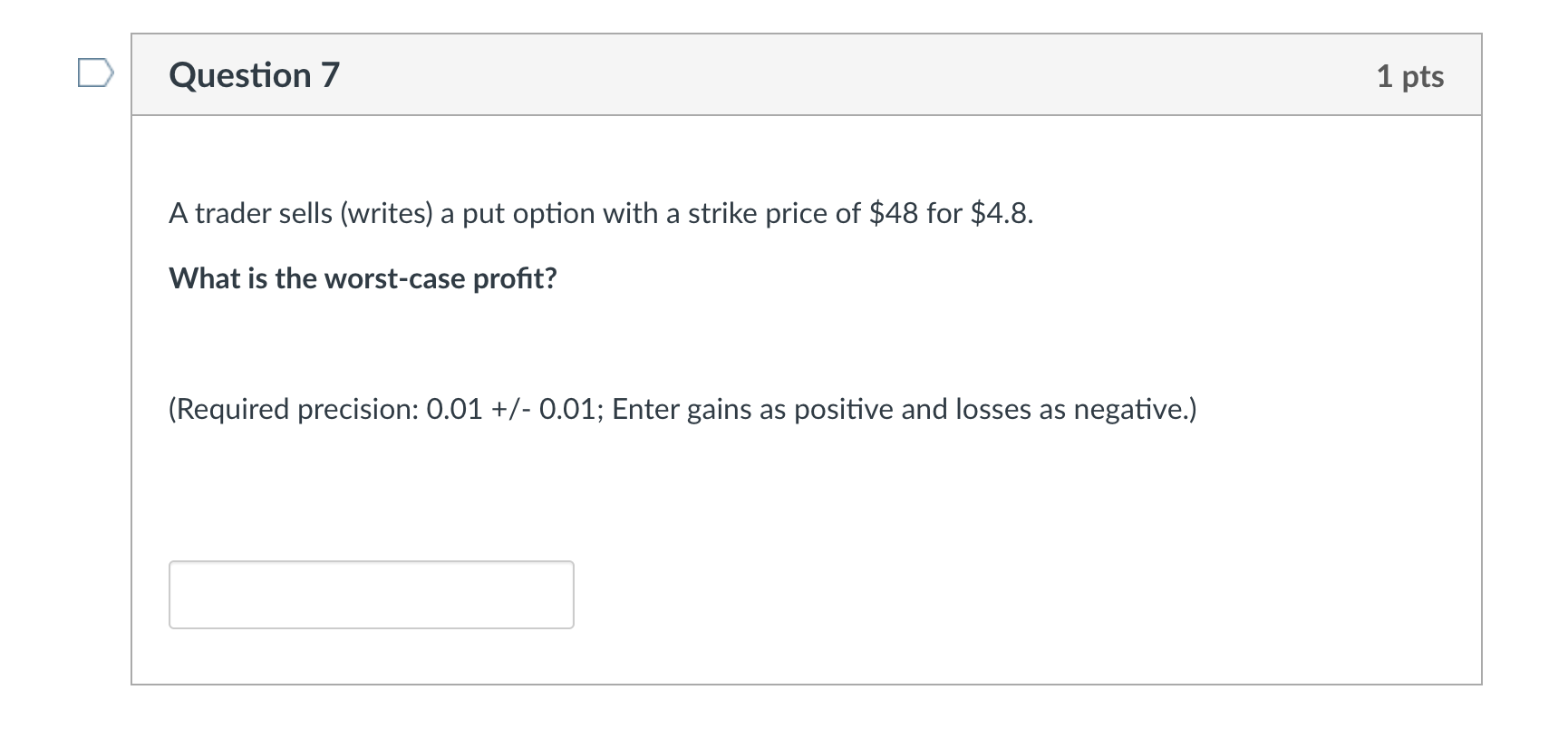Select the strike price question sentence
This screenshot has width=1568, height=729.
click(x=600, y=213)
